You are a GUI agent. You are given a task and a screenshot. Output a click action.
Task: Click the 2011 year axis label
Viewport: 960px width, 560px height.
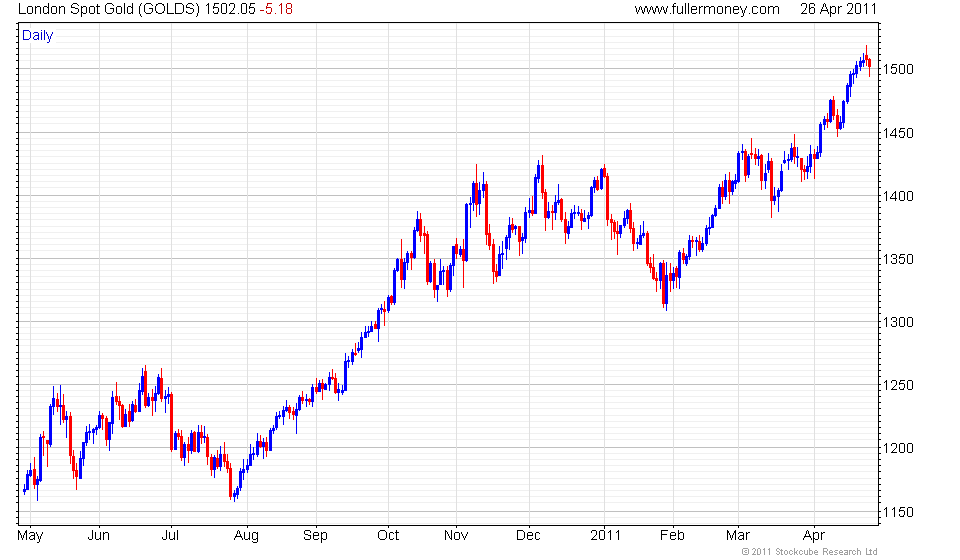click(x=606, y=536)
